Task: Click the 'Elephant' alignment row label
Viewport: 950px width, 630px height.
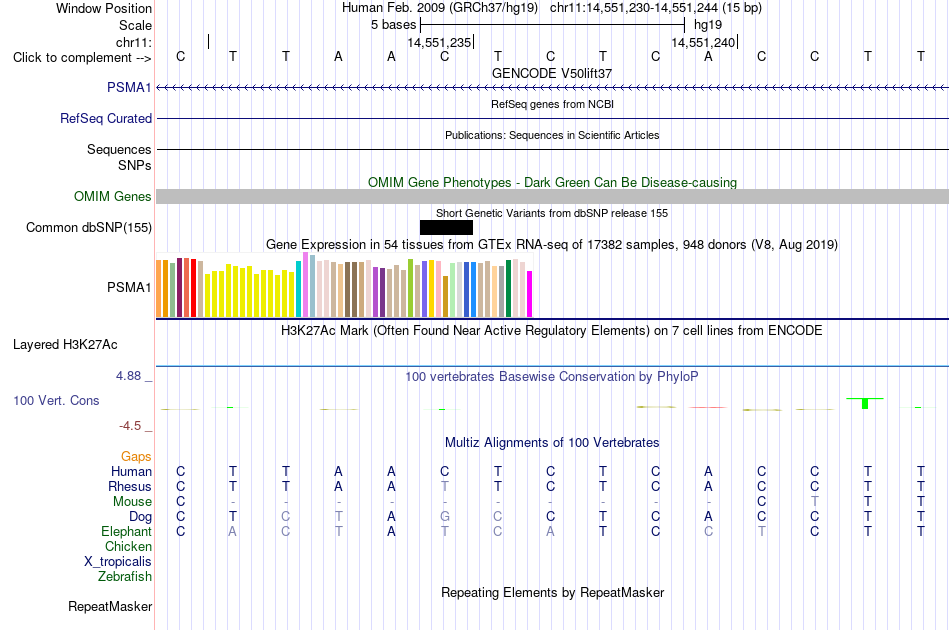Action: pyautogui.click(x=126, y=531)
